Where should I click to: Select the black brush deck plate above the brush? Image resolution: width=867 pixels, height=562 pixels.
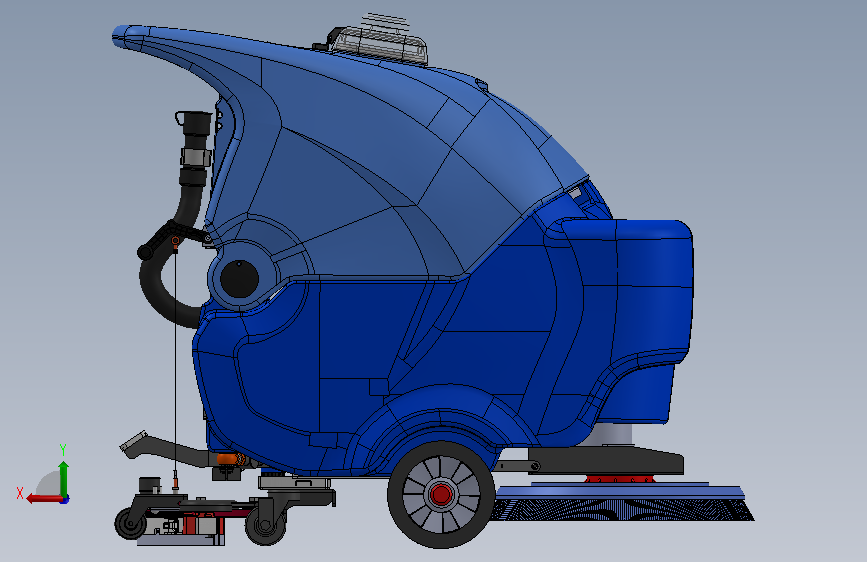click(605, 461)
